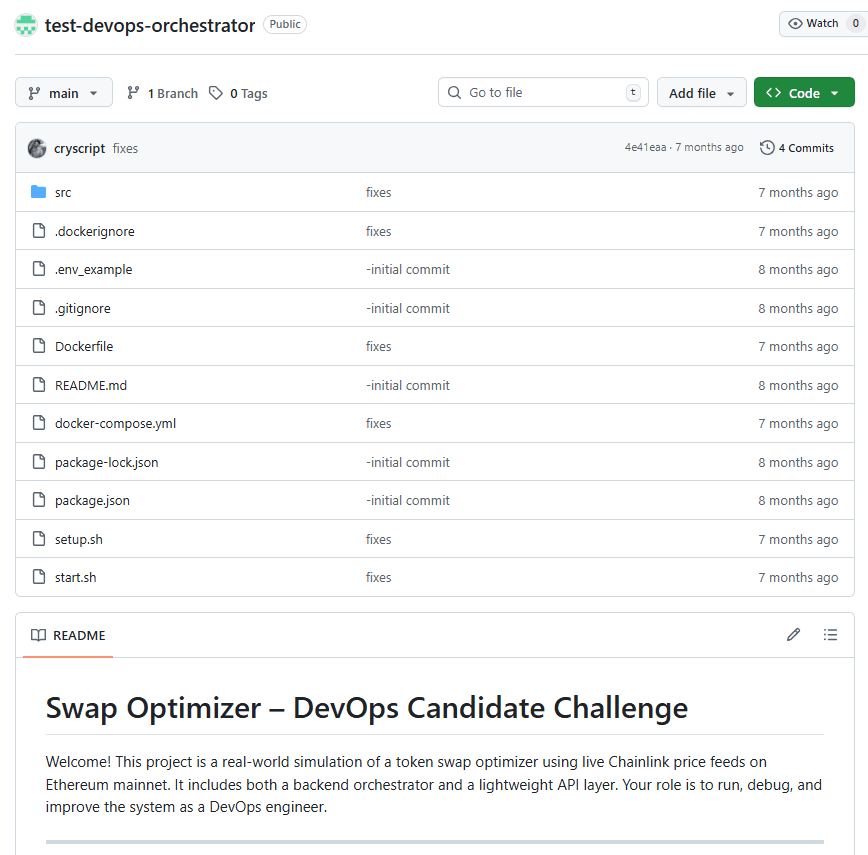Open the src folder icon
This screenshot has height=855, width=868.
click(40, 192)
